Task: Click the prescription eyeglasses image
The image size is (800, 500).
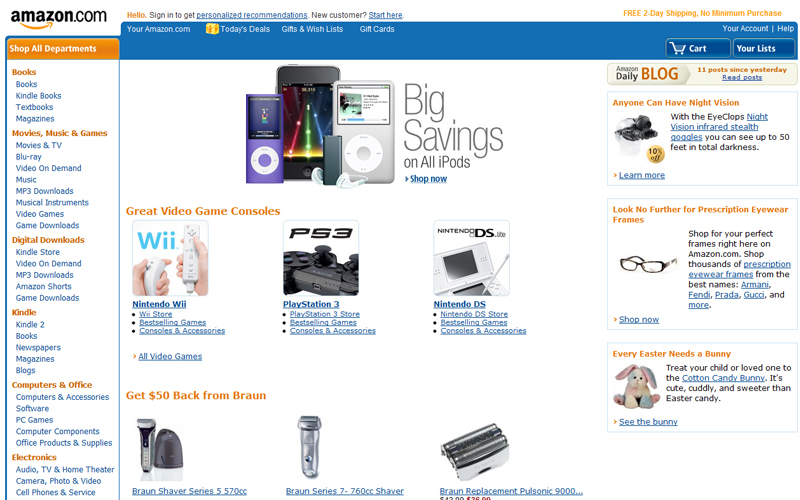Action: pos(648,264)
